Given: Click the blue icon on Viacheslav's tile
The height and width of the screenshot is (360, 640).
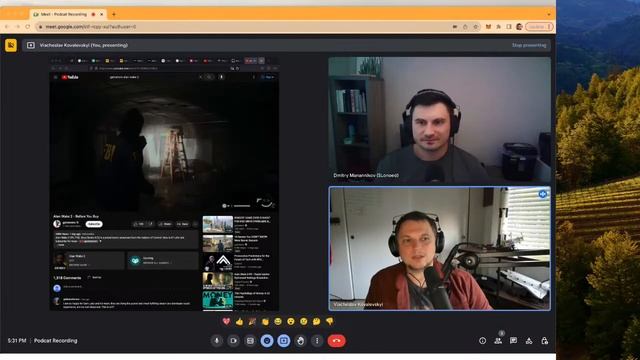Looking at the screenshot, I should [x=542, y=194].
